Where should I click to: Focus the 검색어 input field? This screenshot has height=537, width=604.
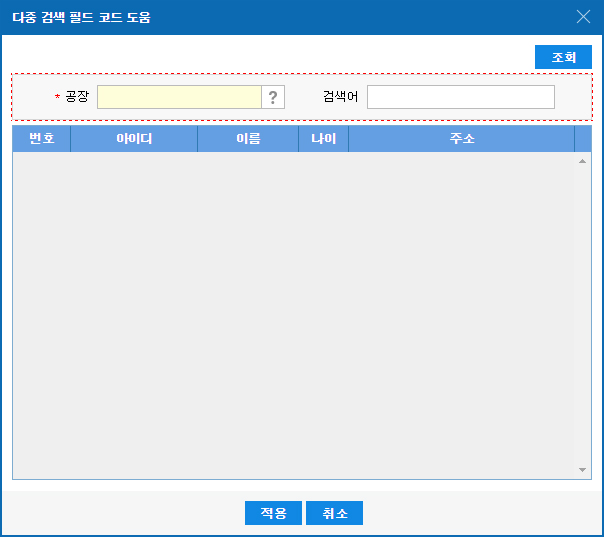[x=461, y=97]
